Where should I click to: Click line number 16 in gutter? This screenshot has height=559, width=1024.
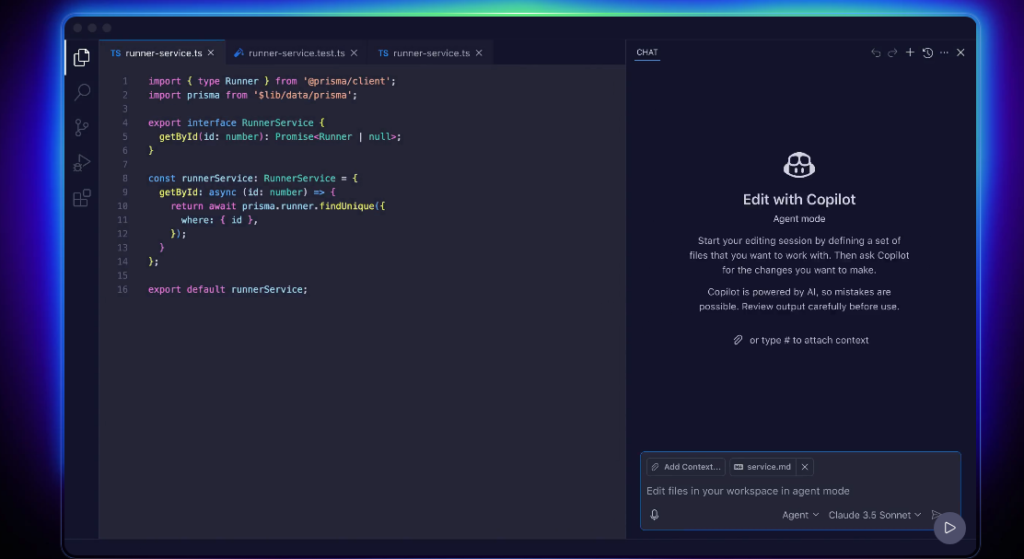[122, 289]
